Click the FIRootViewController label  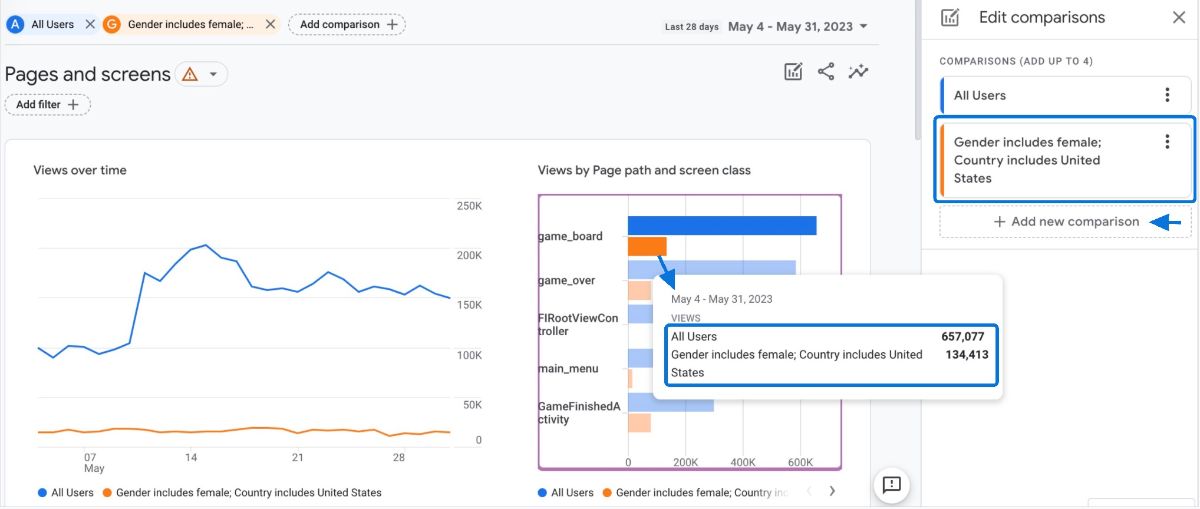click(578, 325)
